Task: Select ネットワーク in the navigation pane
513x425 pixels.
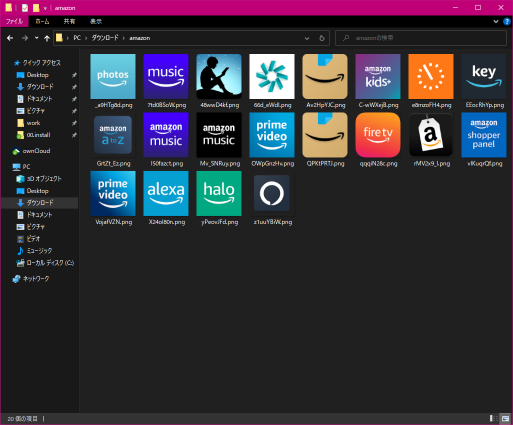Action: point(35,279)
